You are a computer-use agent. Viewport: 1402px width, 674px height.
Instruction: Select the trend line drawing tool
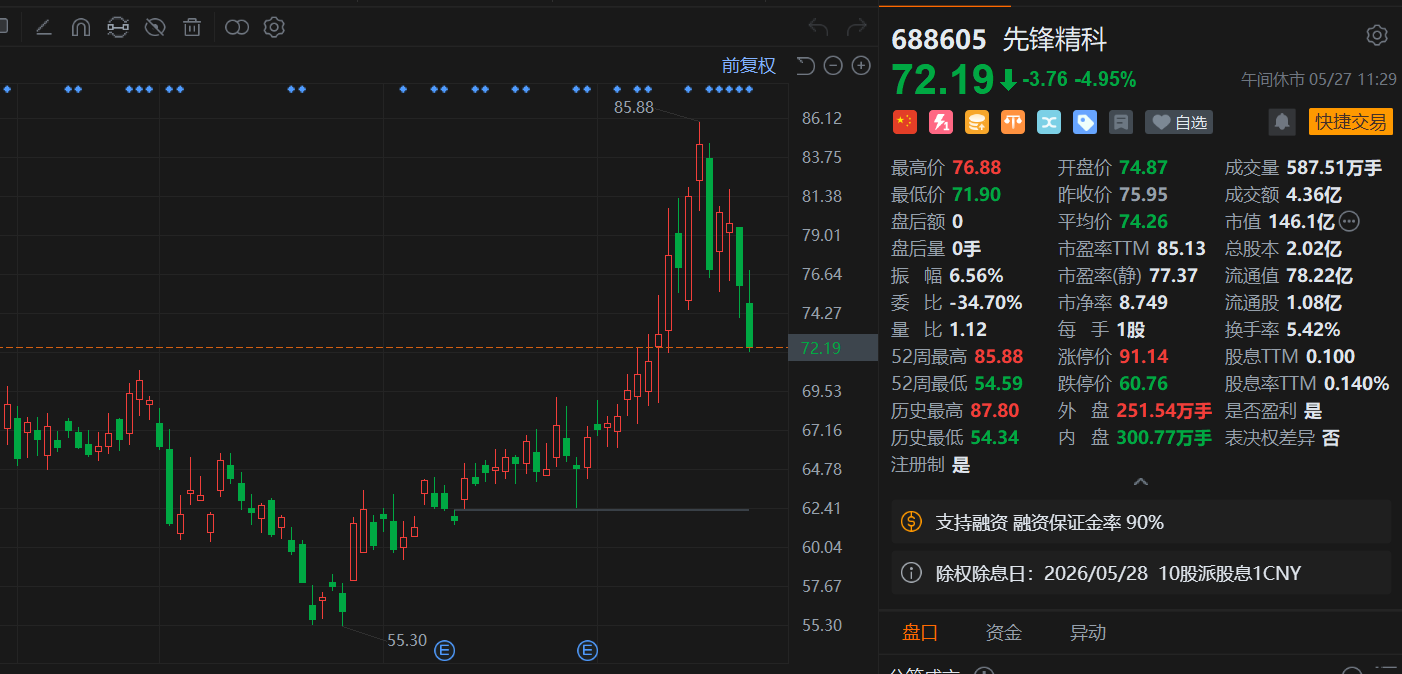click(x=44, y=27)
